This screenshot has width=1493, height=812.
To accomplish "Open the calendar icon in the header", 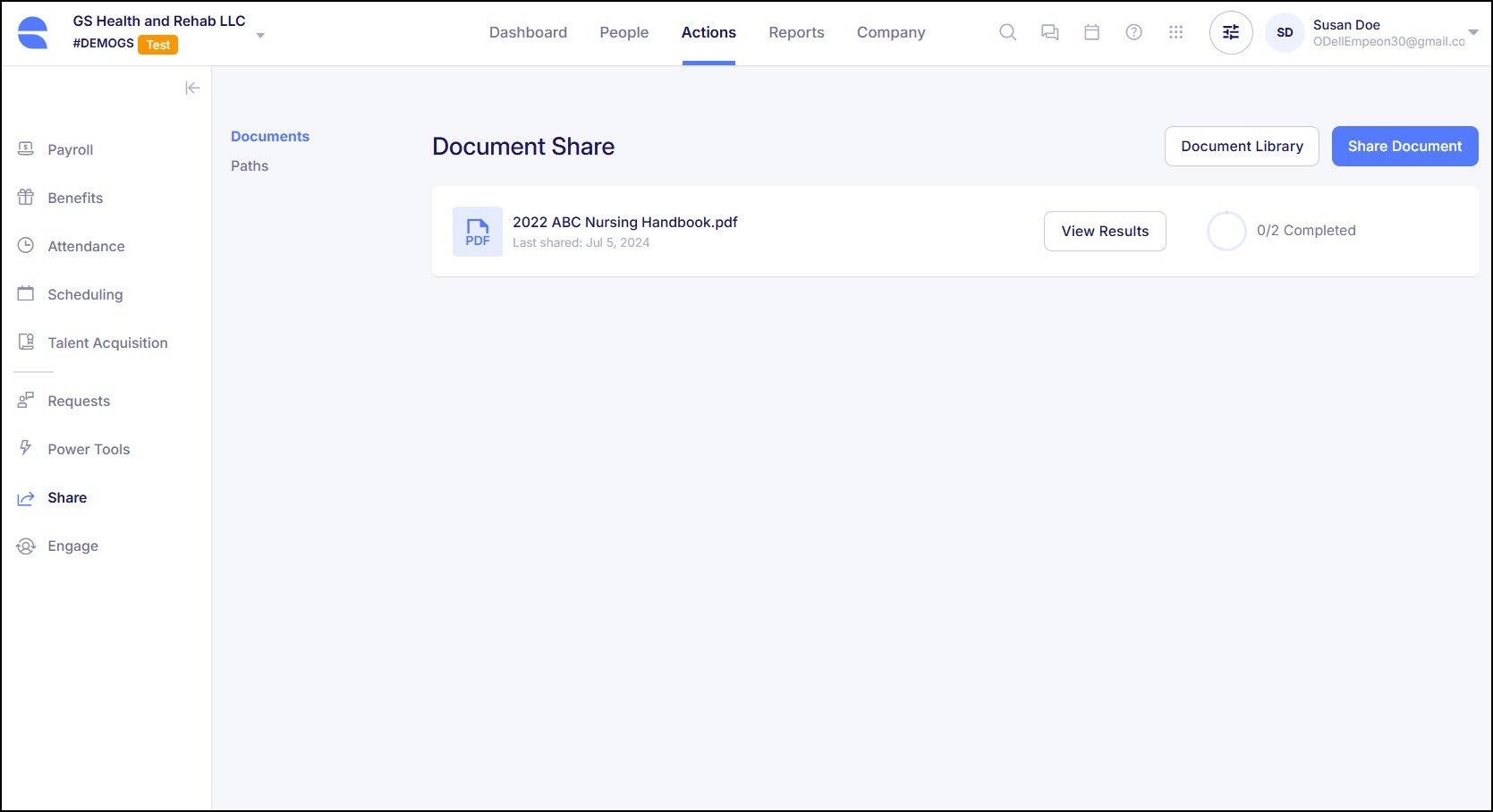I will 1090,31.
